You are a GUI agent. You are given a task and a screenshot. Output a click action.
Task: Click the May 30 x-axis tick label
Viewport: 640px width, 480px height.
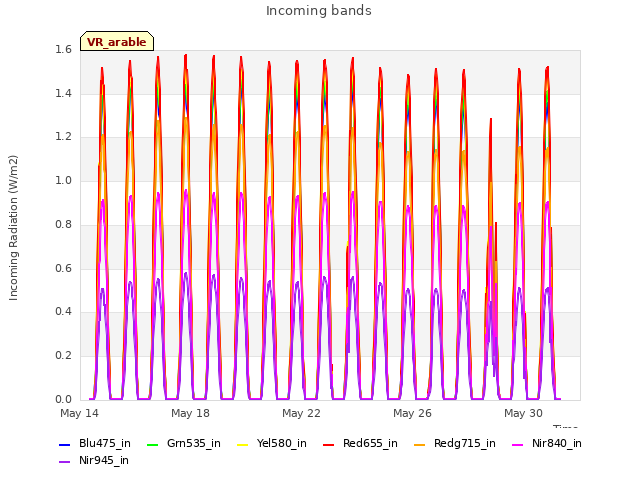[x=523, y=413]
